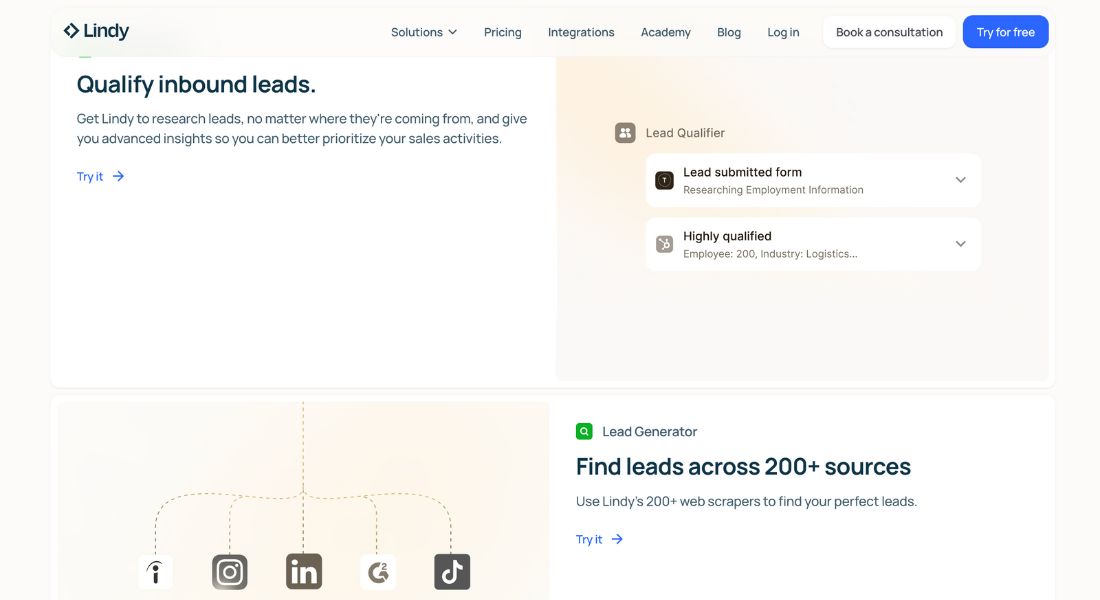Image resolution: width=1100 pixels, height=600 pixels.
Task: Click Book a consultation
Action: click(887, 31)
